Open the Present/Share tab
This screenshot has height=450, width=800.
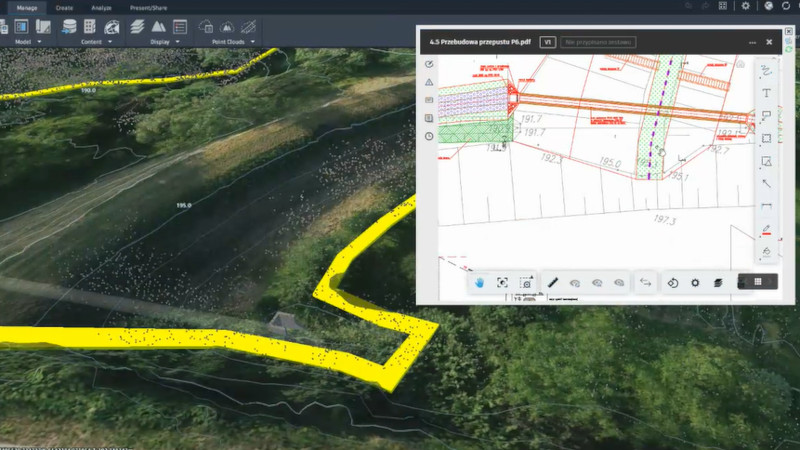pyautogui.click(x=148, y=7)
